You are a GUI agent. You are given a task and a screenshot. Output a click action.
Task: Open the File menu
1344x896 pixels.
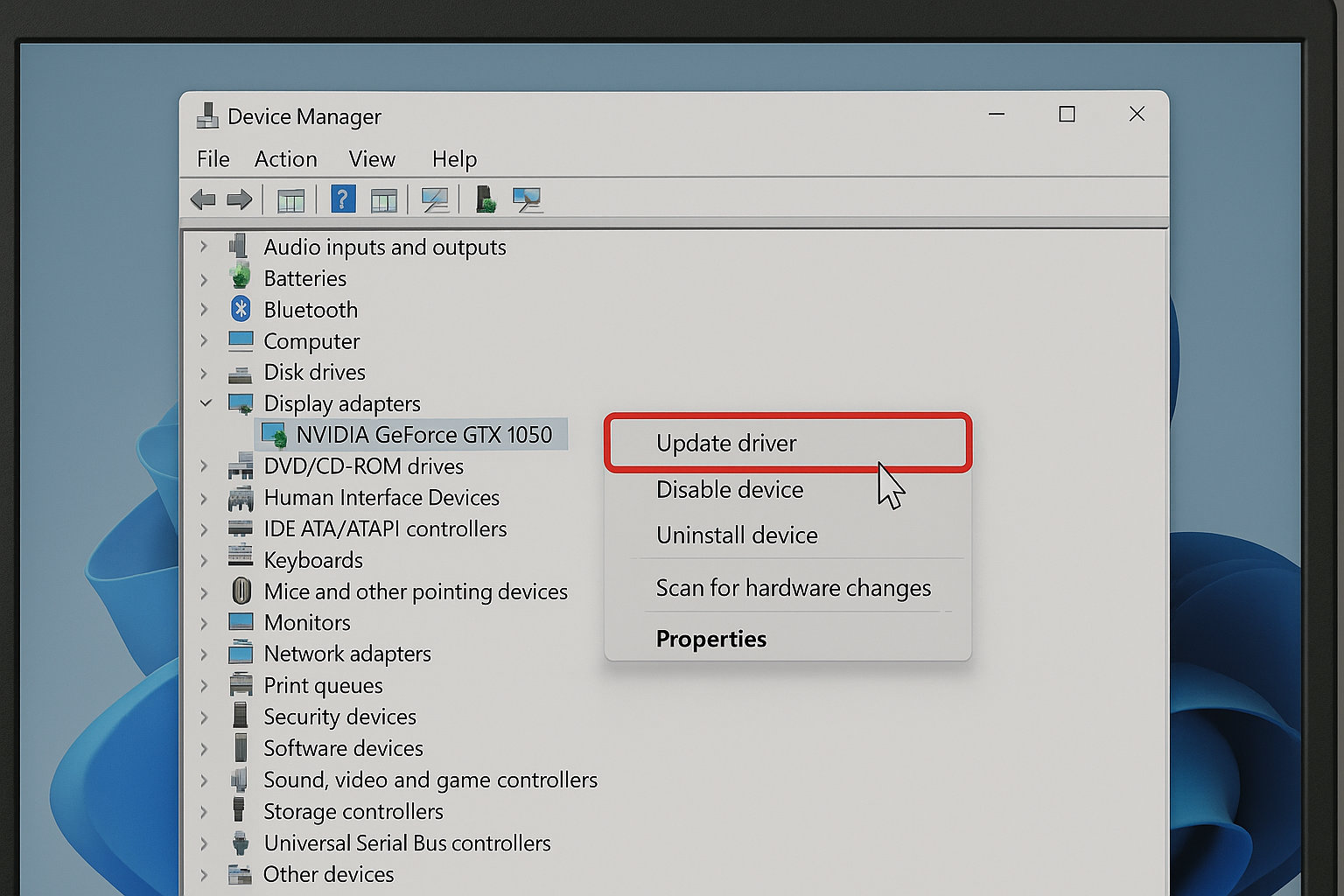point(213,158)
